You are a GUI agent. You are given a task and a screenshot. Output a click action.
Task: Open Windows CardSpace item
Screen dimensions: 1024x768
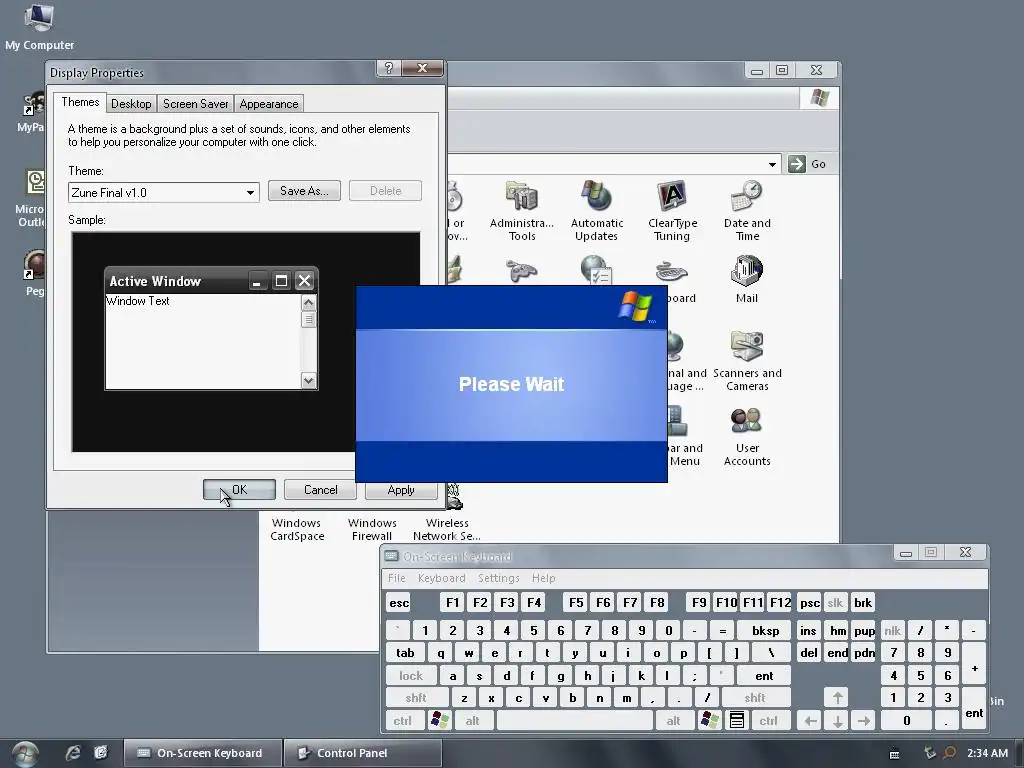point(297,529)
